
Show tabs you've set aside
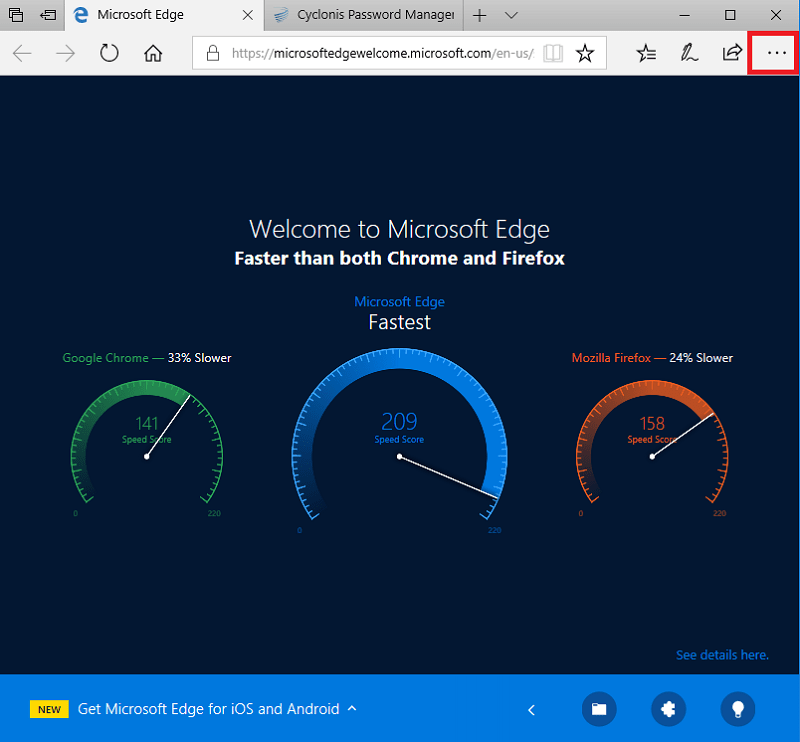(16, 15)
